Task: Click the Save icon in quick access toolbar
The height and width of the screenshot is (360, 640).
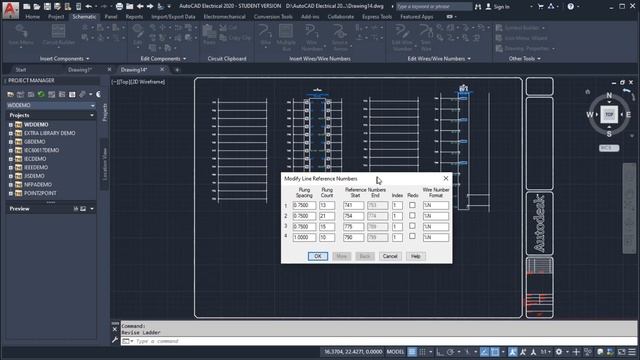Action: [x=47, y=7]
